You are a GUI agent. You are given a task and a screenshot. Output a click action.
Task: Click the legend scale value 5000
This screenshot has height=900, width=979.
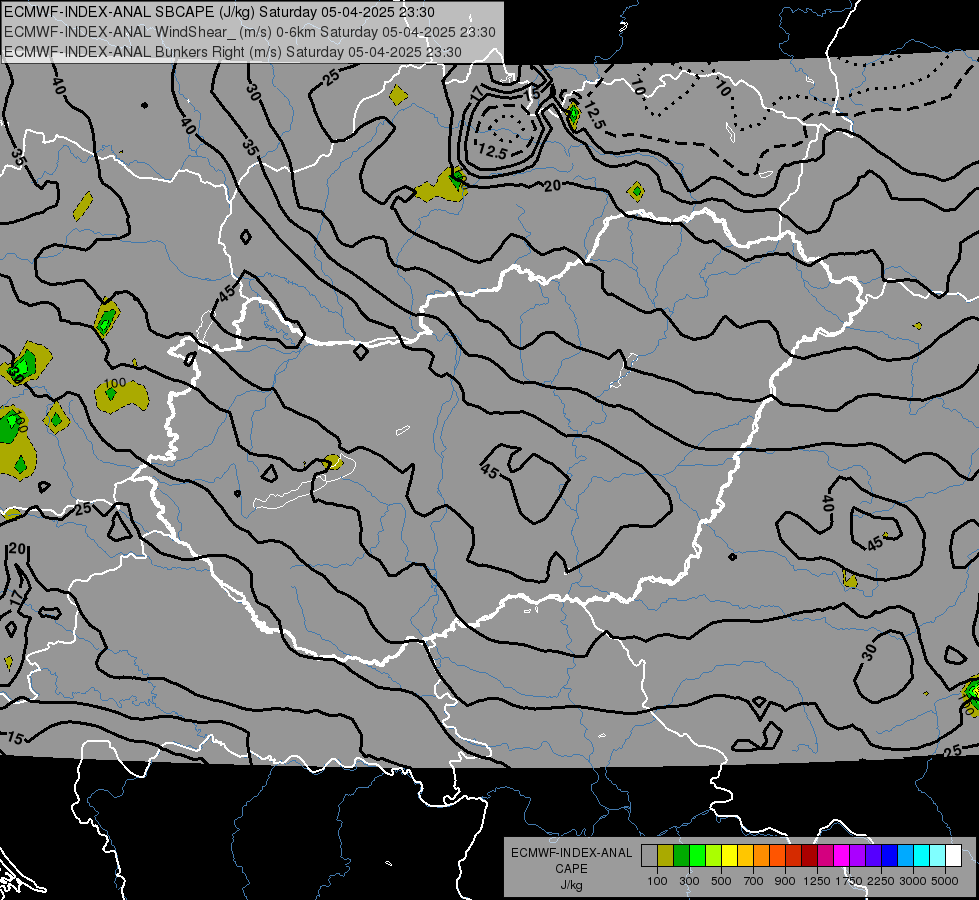pyautogui.click(x=945, y=881)
